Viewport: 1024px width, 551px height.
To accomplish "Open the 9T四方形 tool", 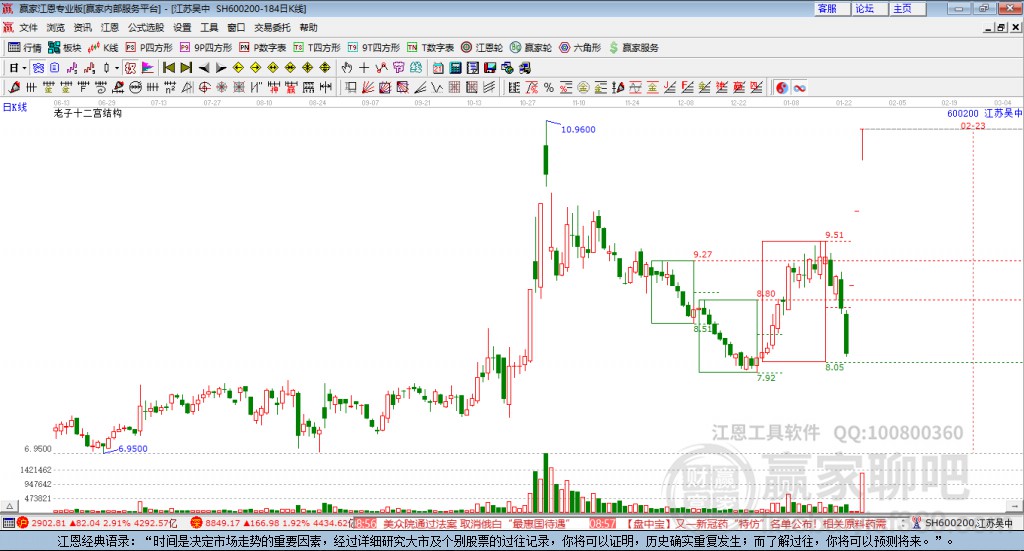I will (374, 48).
